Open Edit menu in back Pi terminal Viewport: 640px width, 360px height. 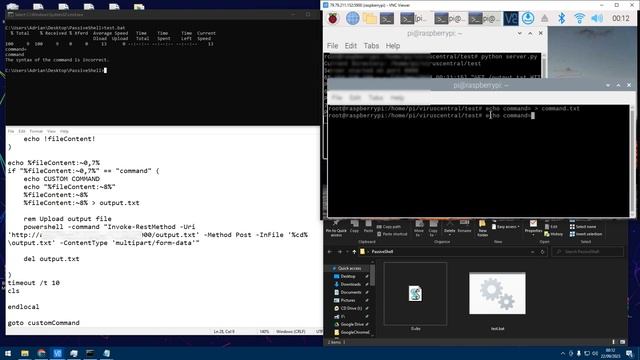[351, 46]
